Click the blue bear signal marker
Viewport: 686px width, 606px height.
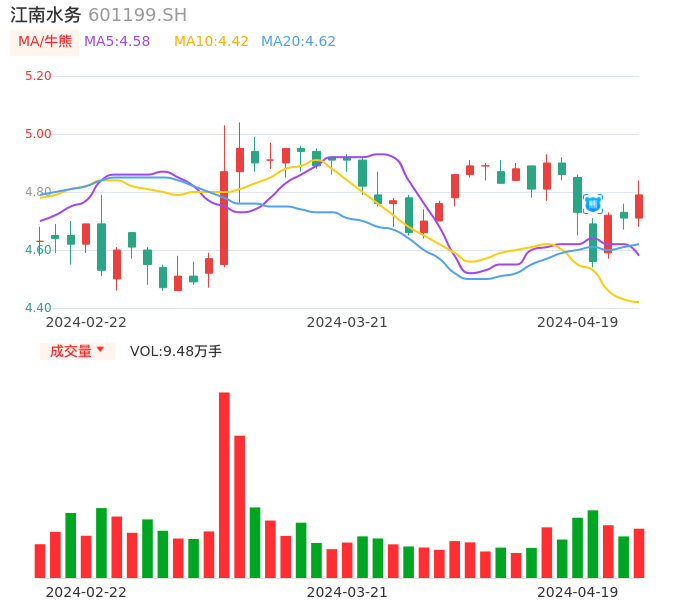pos(593,204)
